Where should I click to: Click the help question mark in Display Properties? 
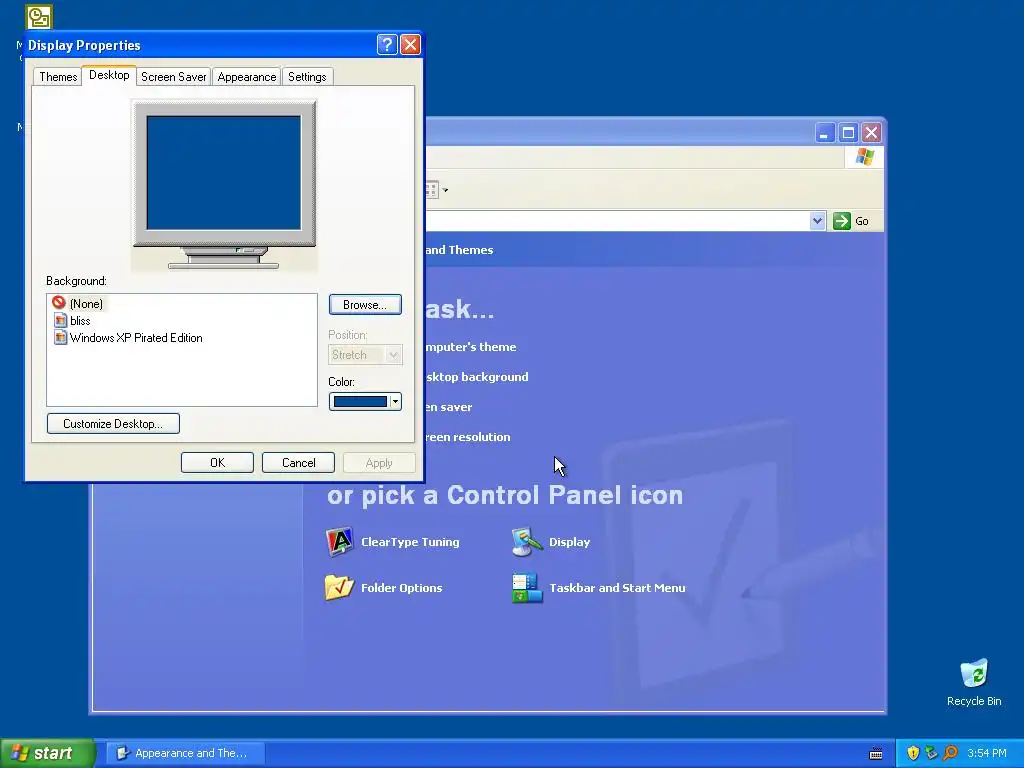click(x=387, y=44)
